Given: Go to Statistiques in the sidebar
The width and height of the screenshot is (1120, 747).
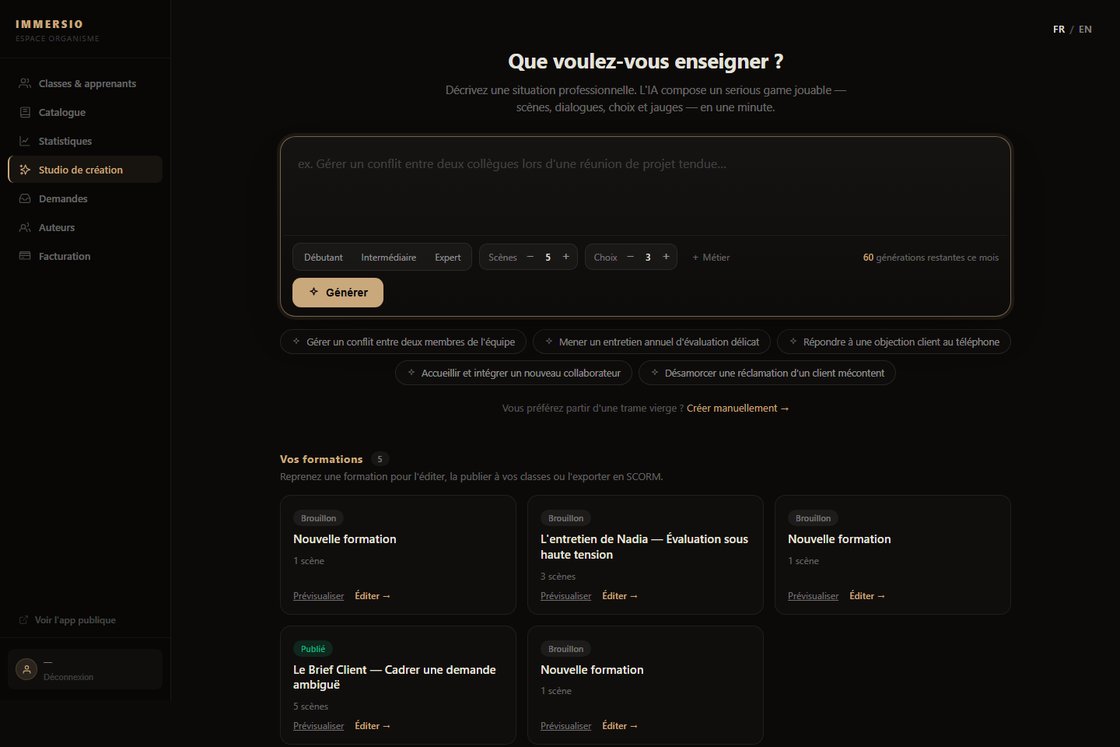Looking at the screenshot, I should [85, 141].
